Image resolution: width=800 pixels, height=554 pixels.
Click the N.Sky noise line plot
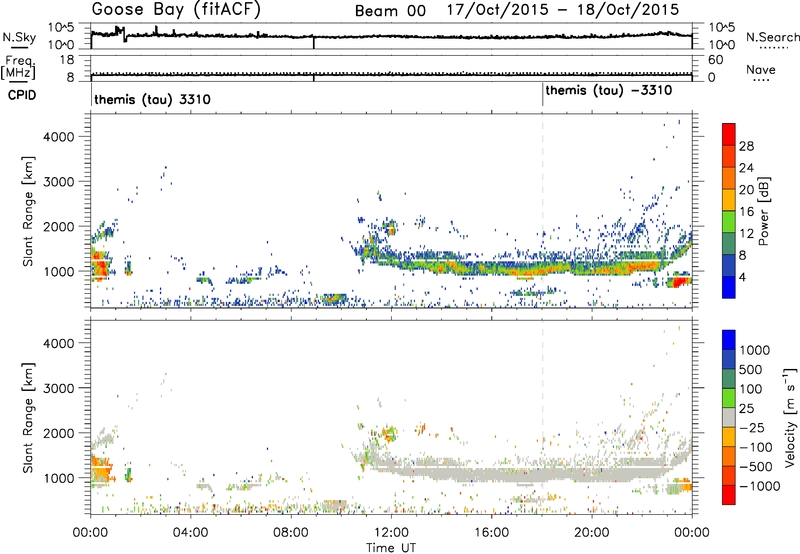[x=391, y=36]
